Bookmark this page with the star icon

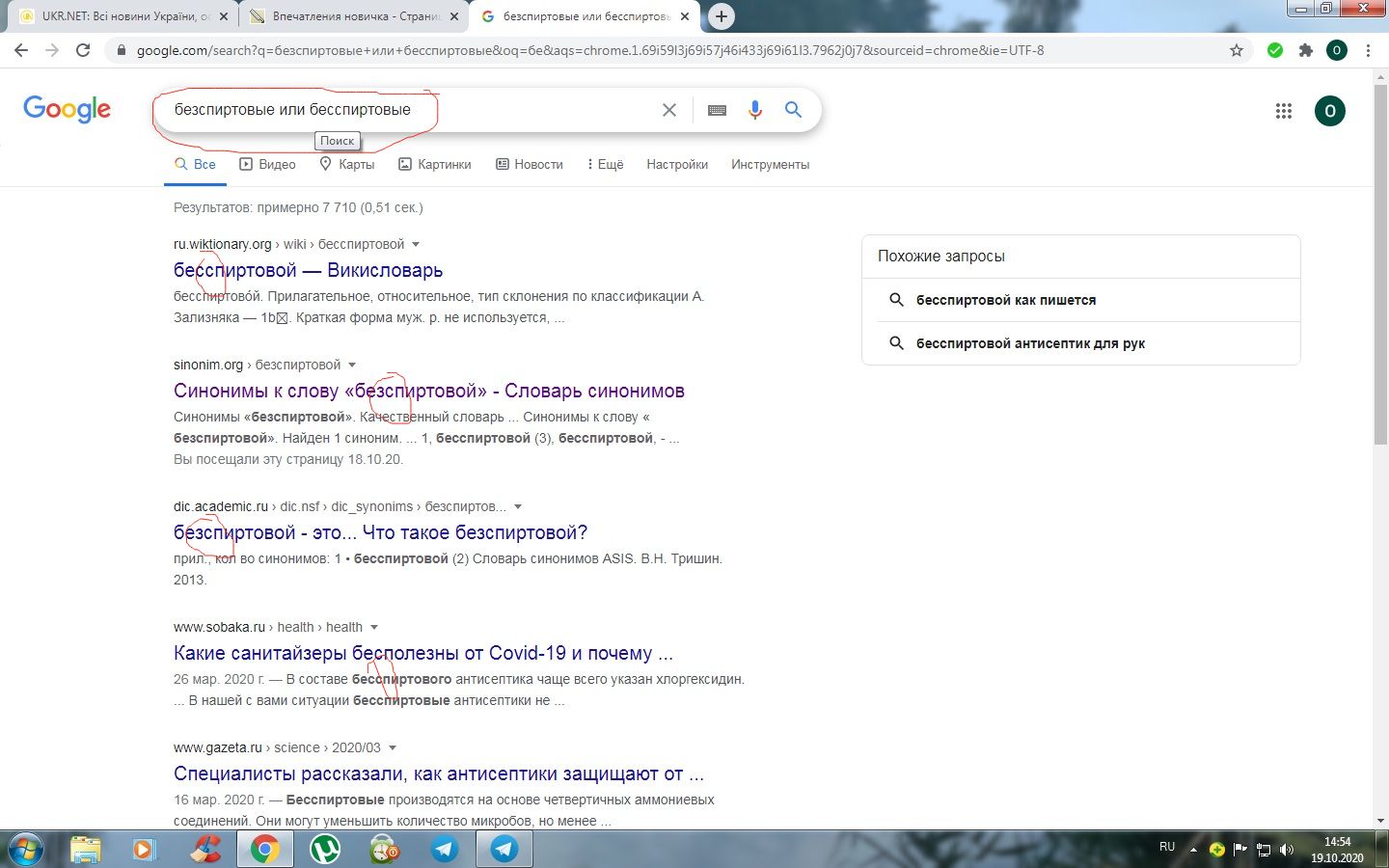(1236, 50)
